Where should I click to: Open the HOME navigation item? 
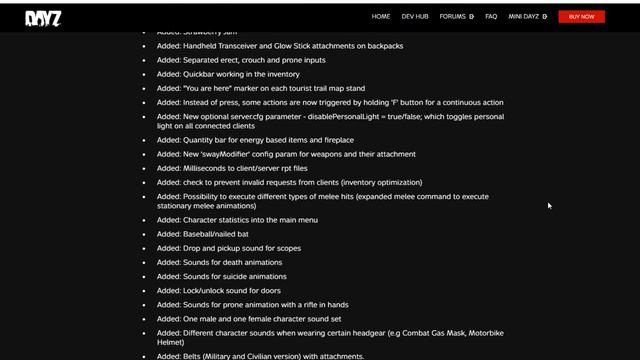tap(381, 17)
